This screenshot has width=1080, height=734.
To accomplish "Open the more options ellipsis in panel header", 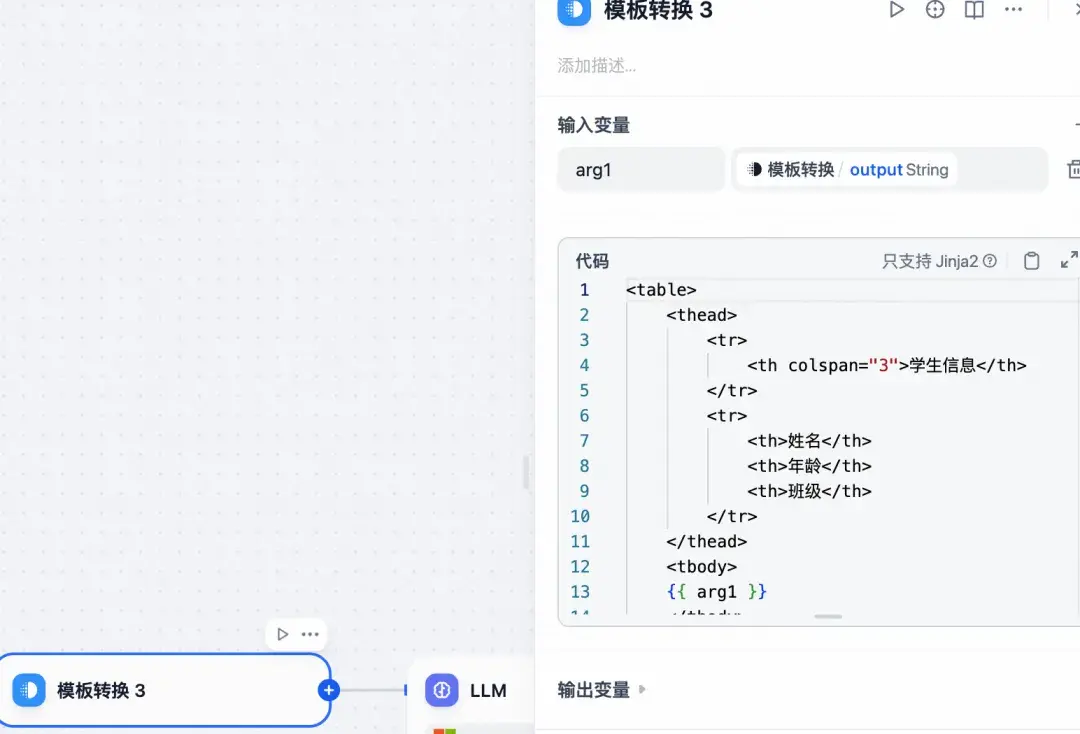I will tap(1013, 10).
